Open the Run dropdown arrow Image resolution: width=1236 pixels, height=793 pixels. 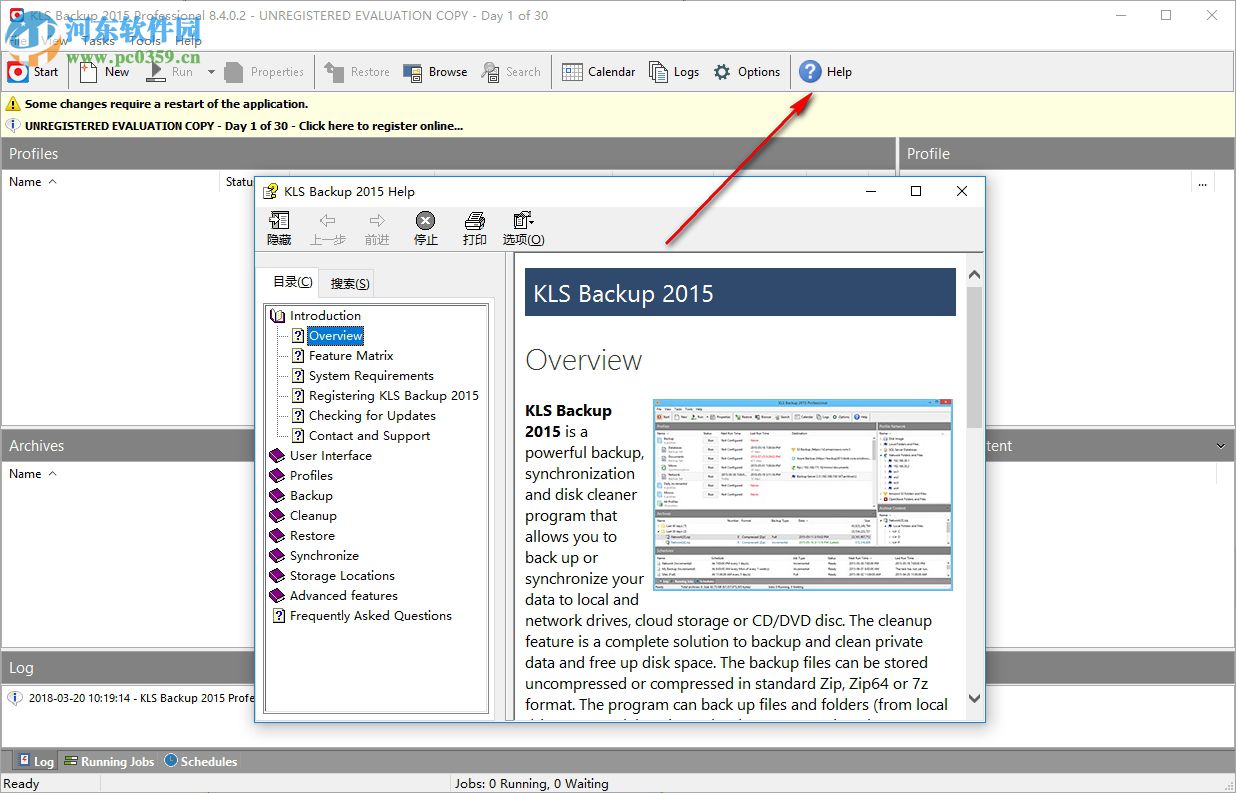point(211,71)
